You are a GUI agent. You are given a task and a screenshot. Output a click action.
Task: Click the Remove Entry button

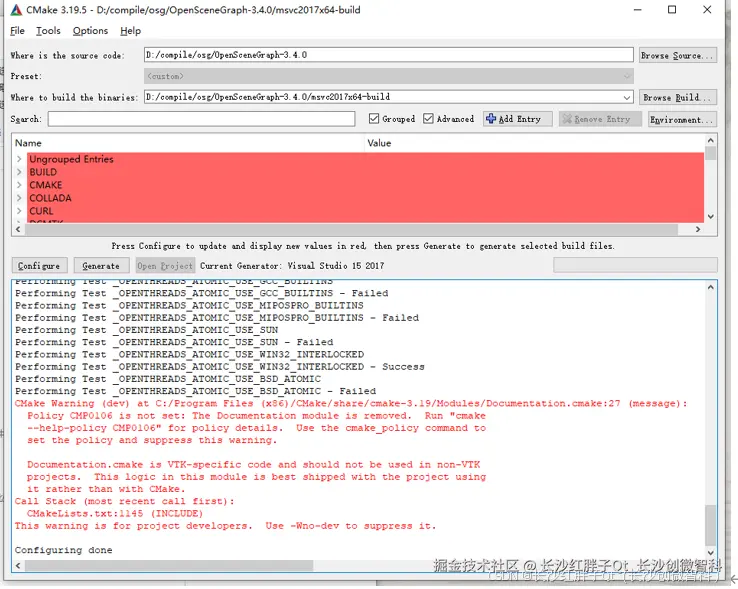tap(600, 119)
